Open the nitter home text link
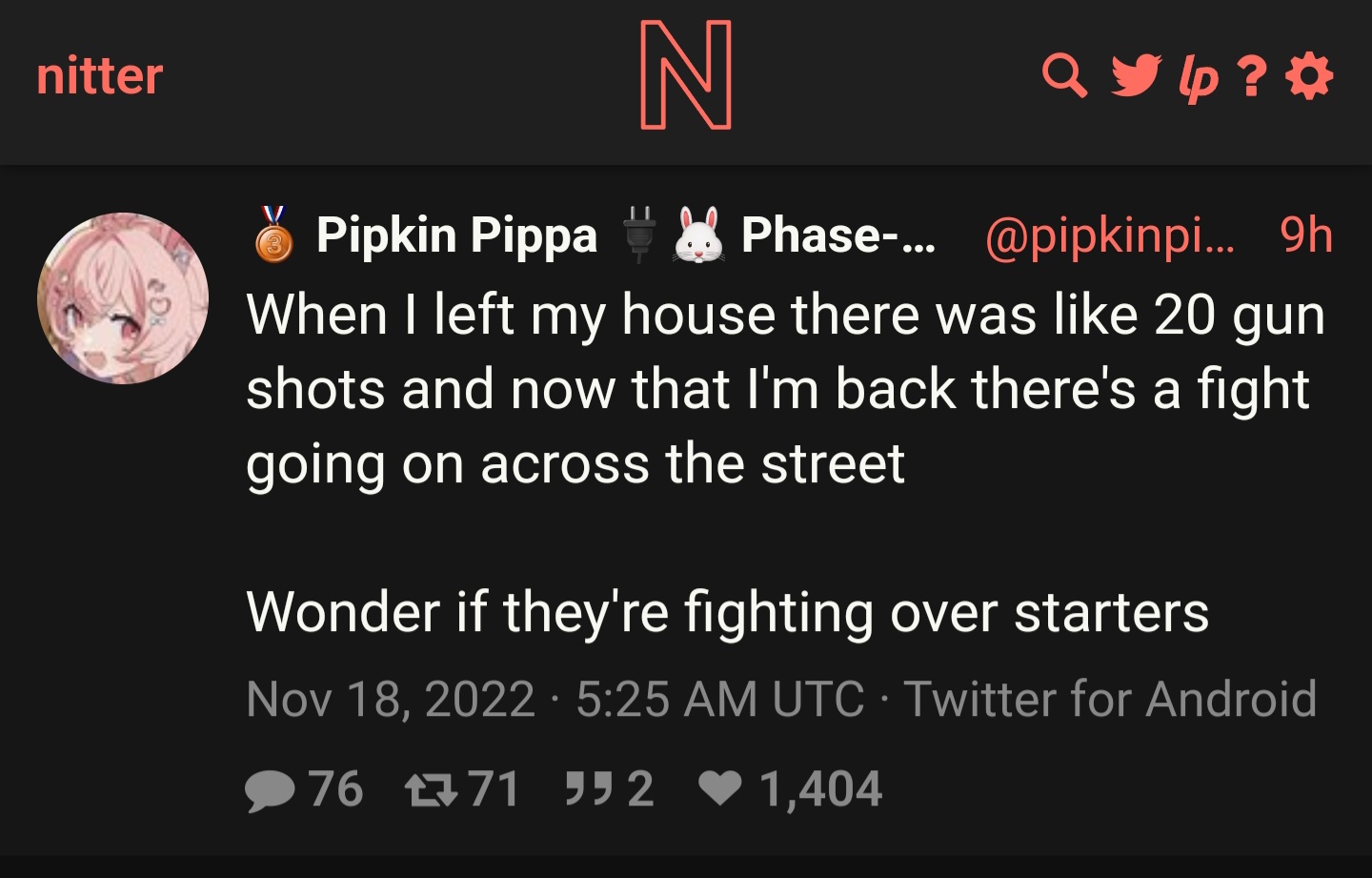The width and height of the screenshot is (1372, 878). [99, 75]
